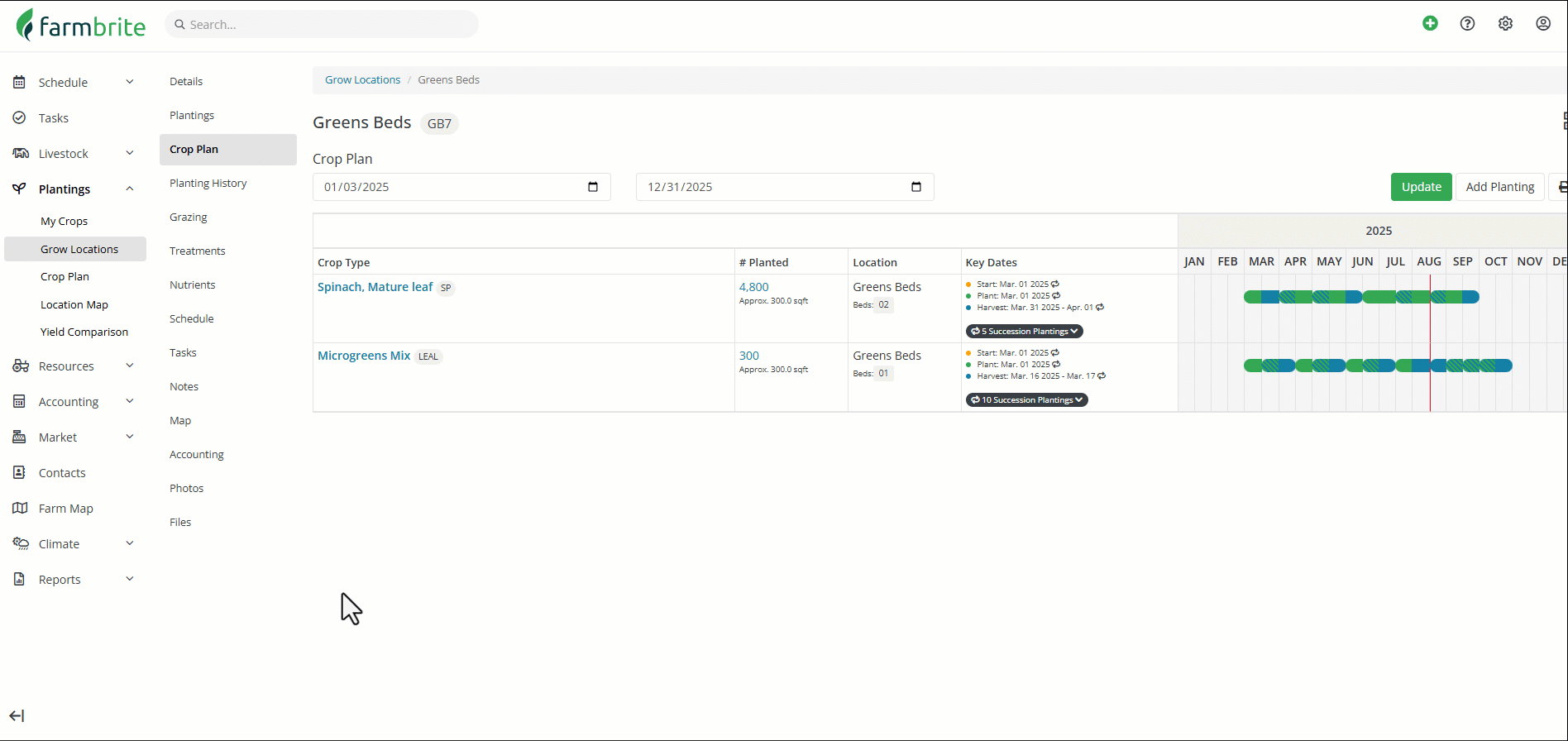The image size is (1568, 741).
Task: Click the 300 planted count link
Action: tap(749, 356)
